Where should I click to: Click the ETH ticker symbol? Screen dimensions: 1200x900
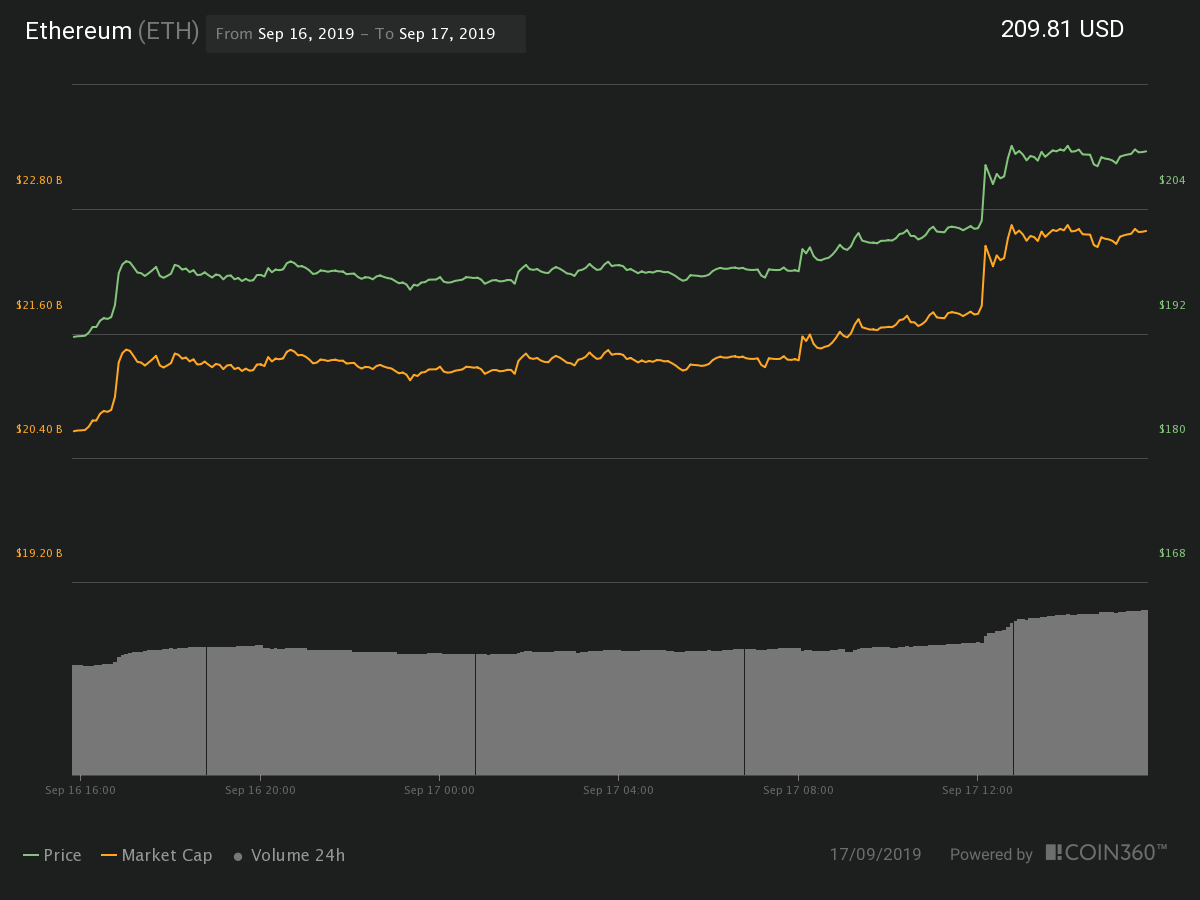coord(169,31)
